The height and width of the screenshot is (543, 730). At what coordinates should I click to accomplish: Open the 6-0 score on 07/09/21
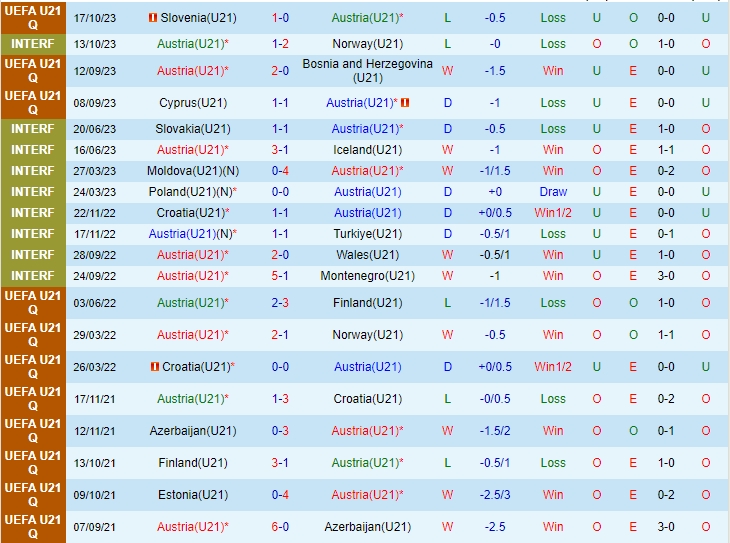[280, 527]
